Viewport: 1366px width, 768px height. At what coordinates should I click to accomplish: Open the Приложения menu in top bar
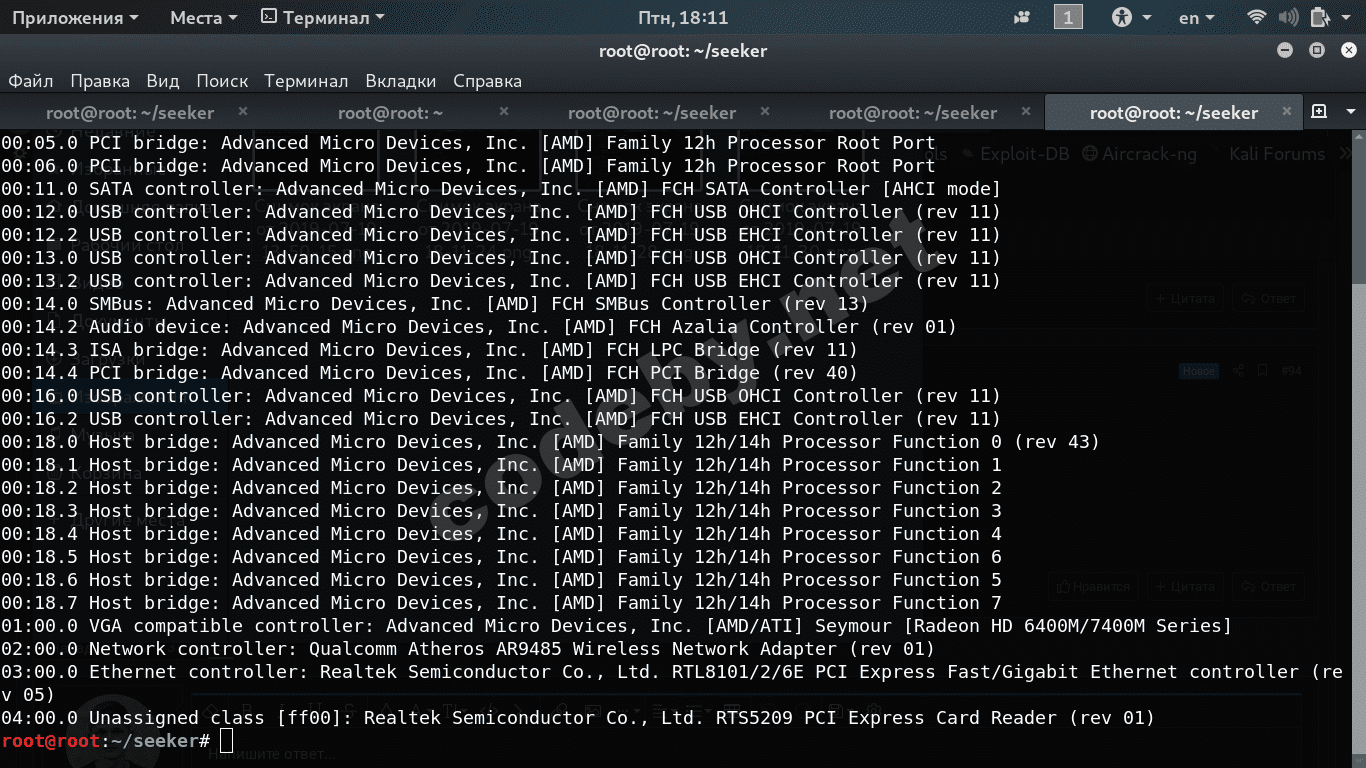75,18
